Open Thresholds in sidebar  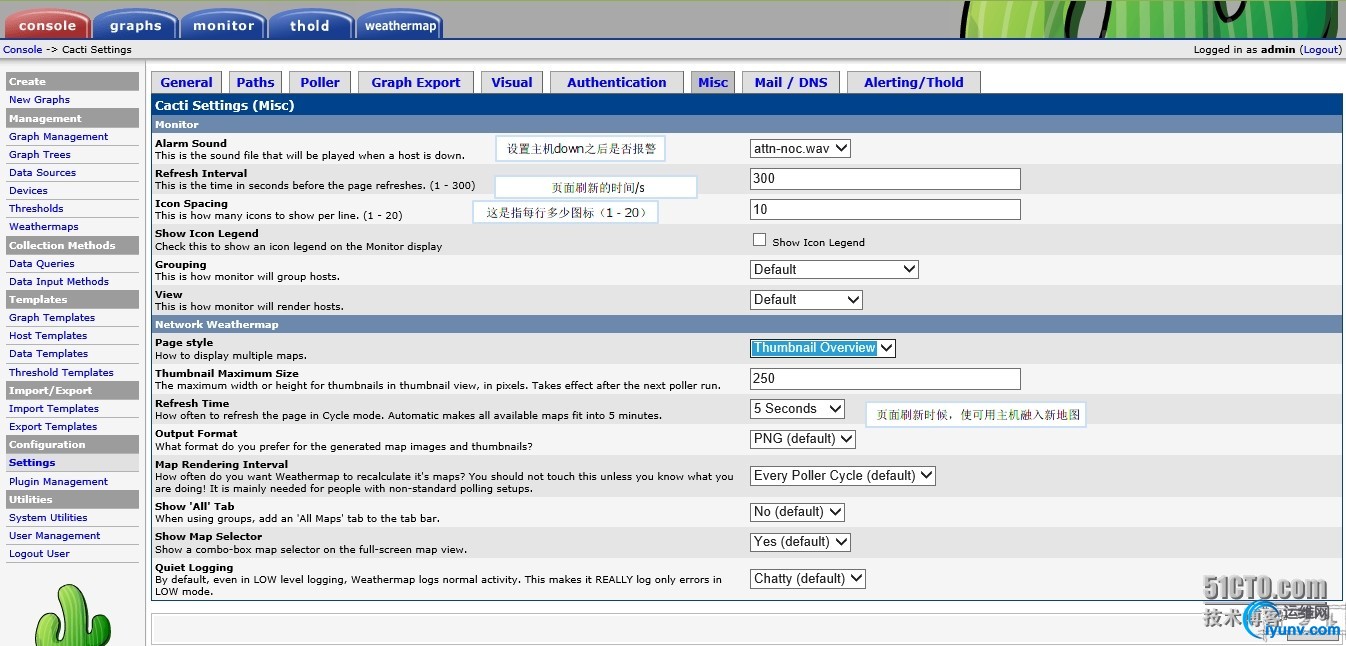[36, 209]
